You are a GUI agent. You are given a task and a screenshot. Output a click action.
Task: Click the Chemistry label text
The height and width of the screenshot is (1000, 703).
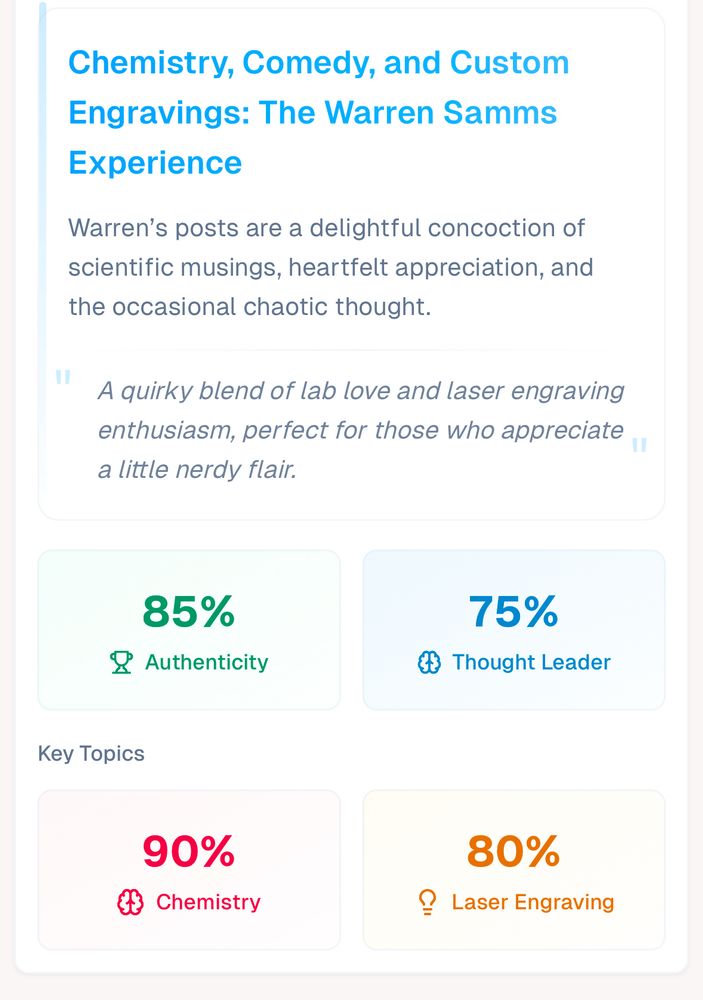pyautogui.click(x=208, y=902)
